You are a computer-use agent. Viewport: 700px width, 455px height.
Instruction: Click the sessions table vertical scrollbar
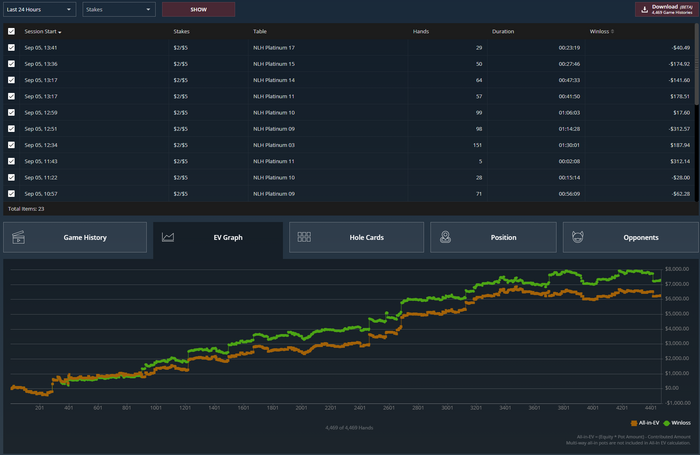[x=697, y=63]
